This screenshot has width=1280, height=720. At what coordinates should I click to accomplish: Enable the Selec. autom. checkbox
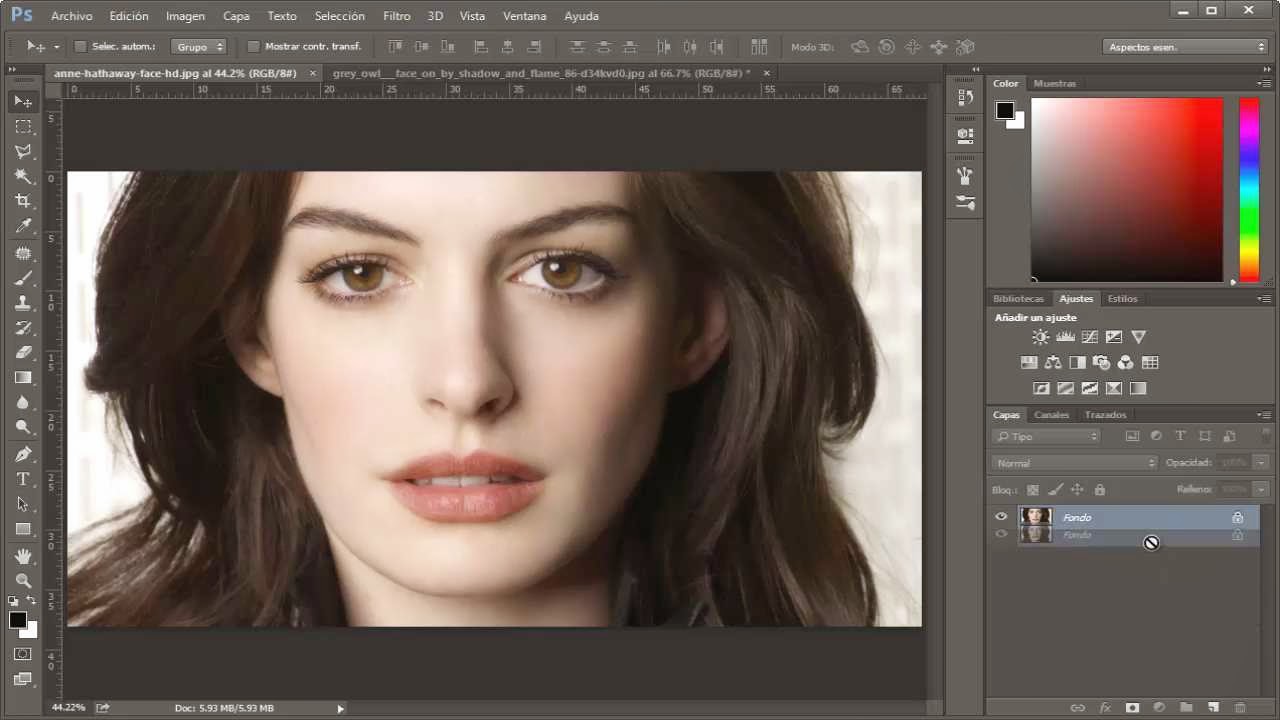pyautogui.click(x=81, y=46)
